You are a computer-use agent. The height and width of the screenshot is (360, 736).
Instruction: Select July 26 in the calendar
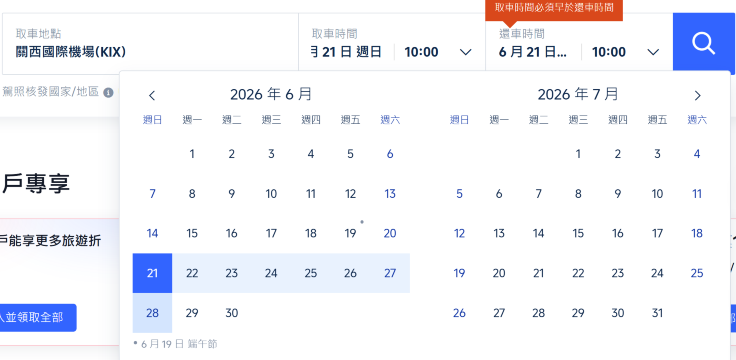[460, 313]
